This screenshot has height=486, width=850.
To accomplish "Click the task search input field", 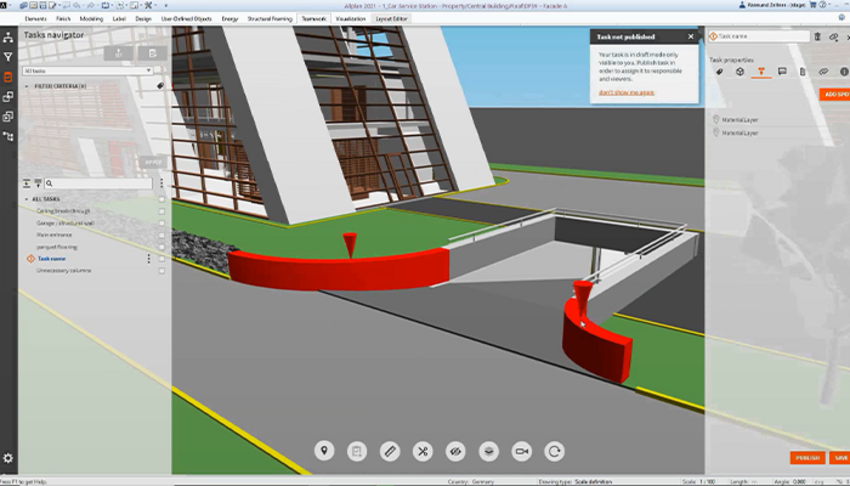I will point(100,184).
